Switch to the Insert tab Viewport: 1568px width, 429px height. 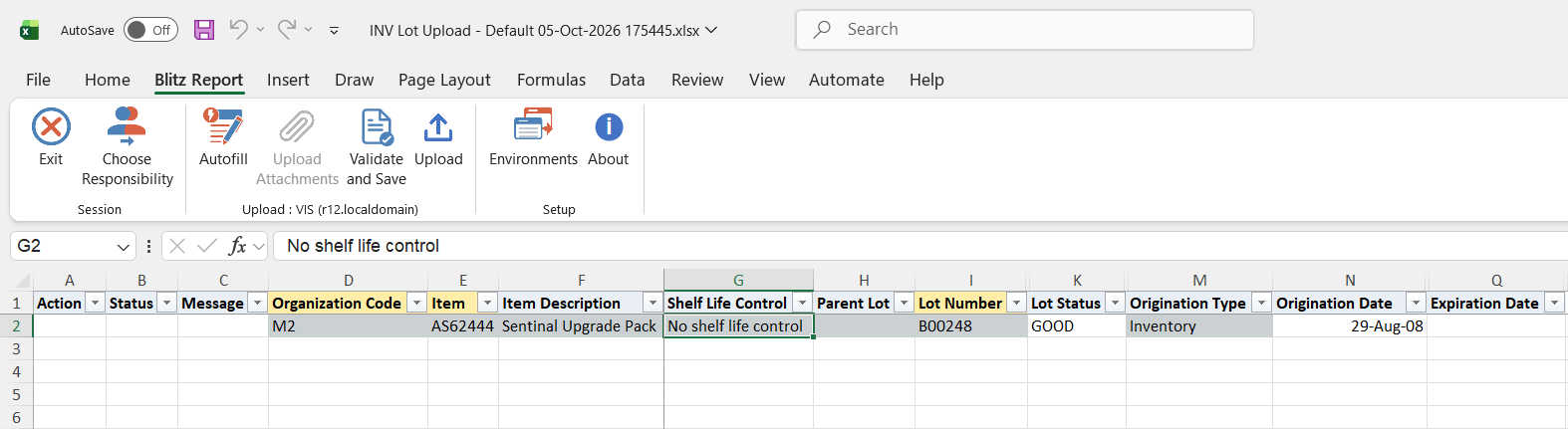(288, 80)
